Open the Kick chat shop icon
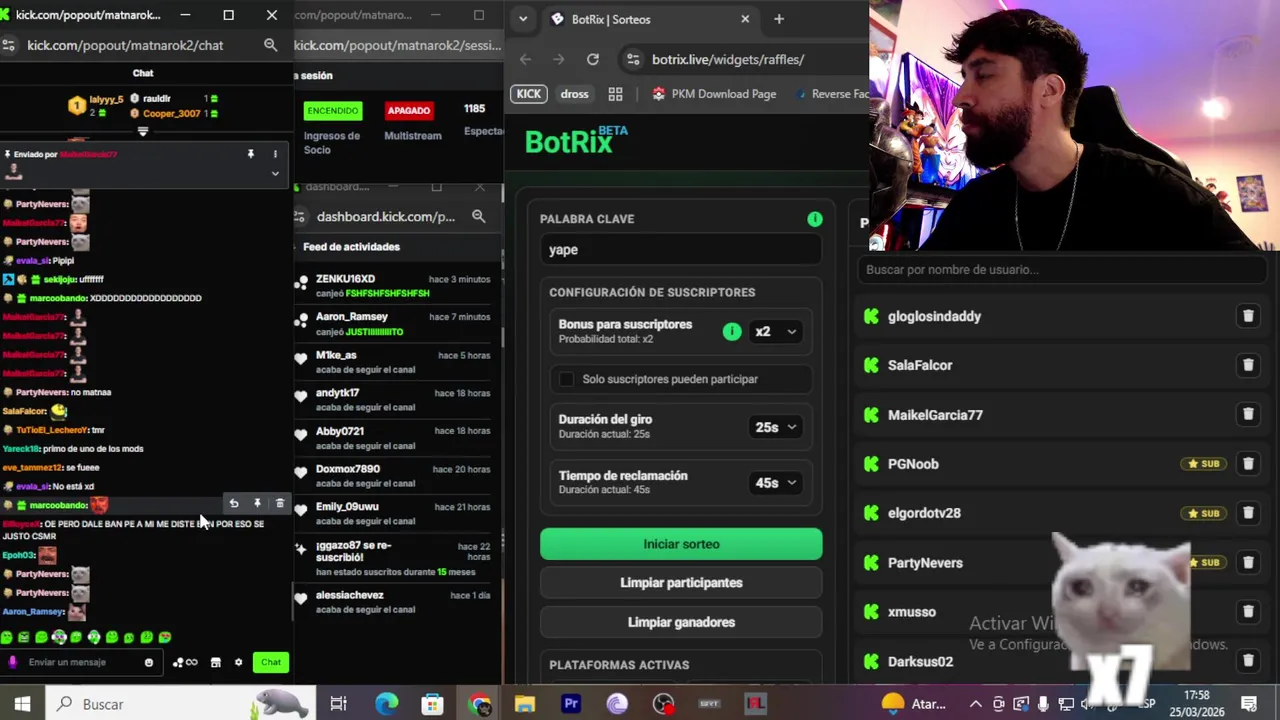Image resolution: width=1280 pixels, height=720 pixels. pos(215,662)
